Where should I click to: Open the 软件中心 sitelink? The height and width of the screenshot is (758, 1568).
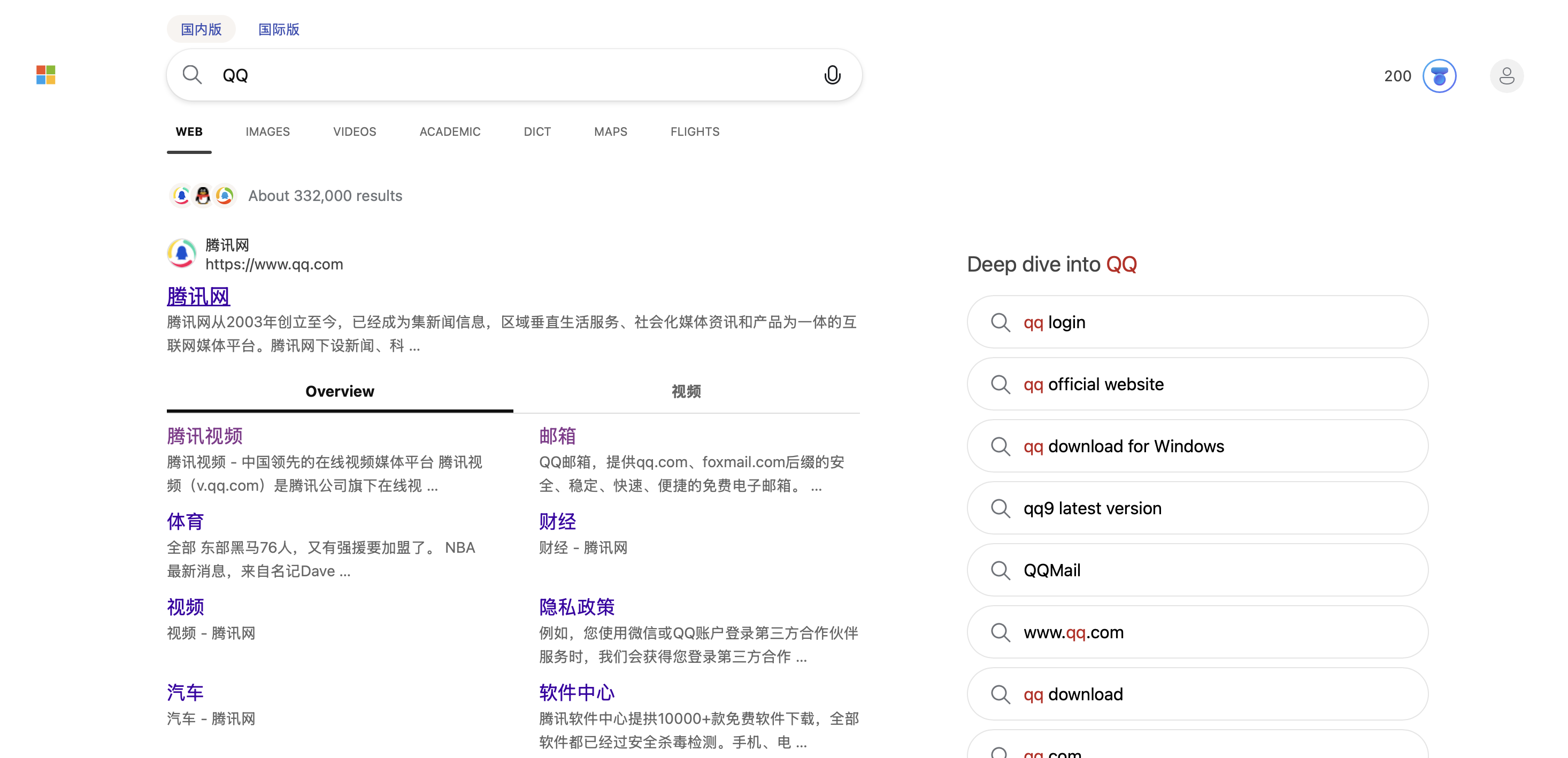577,692
